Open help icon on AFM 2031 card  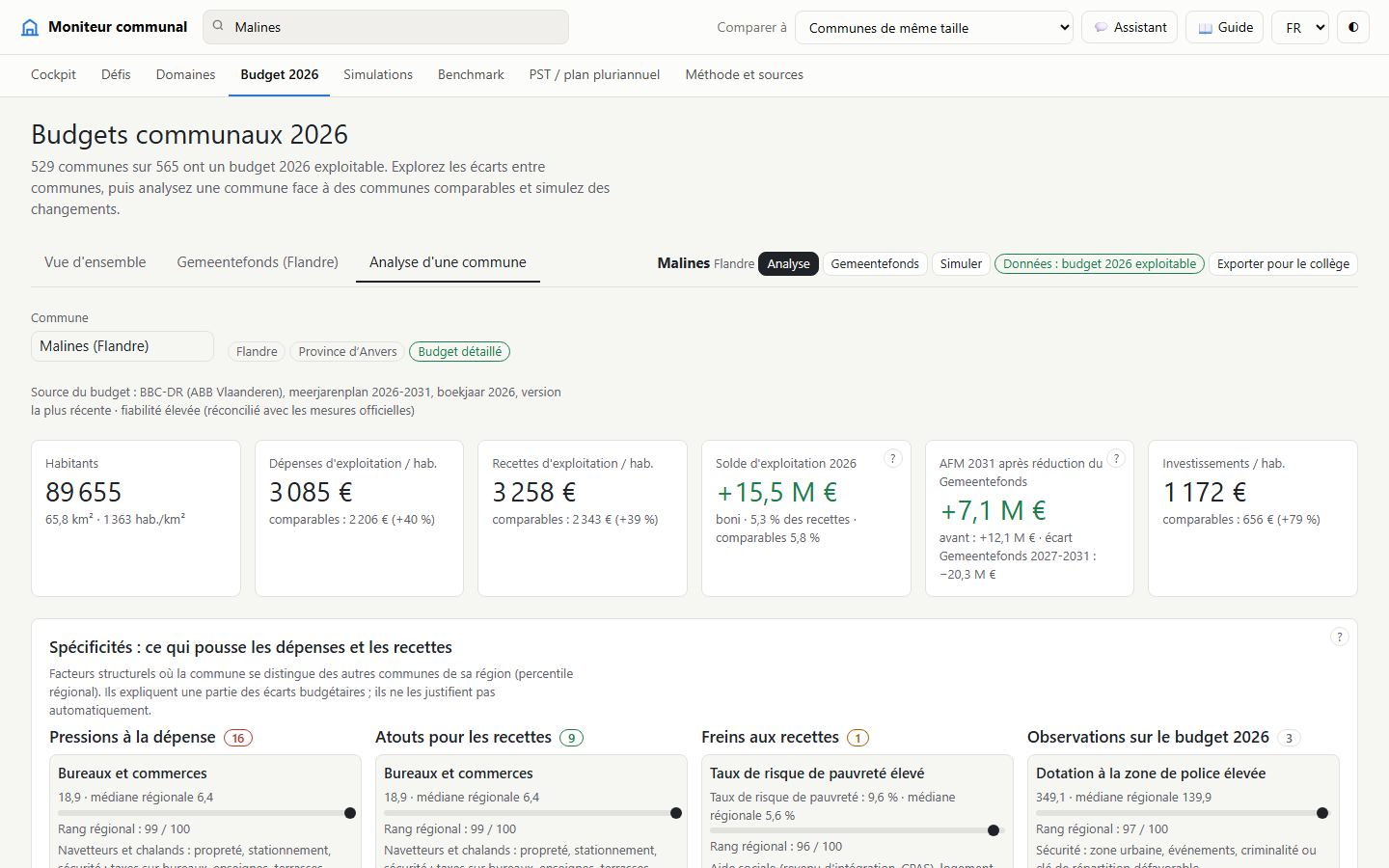pyautogui.click(x=1116, y=459)
